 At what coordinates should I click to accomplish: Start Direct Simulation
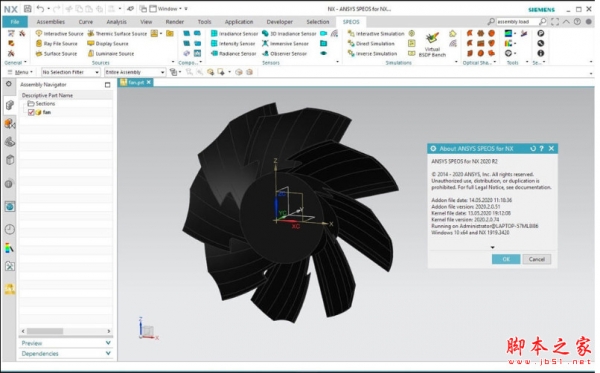371,44
